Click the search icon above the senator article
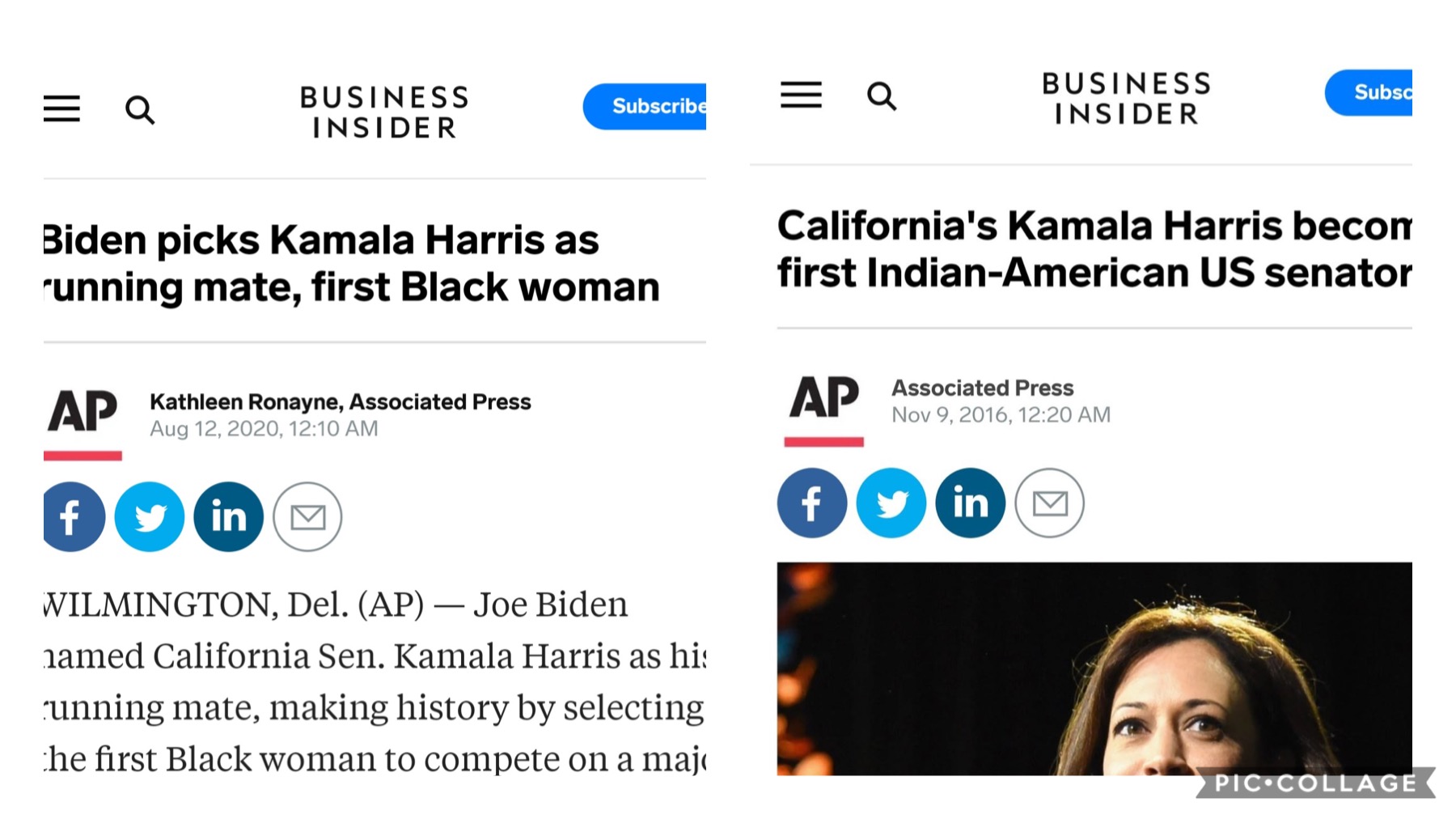This screenshot has width=1456, height=819. (x=881, y=96)
